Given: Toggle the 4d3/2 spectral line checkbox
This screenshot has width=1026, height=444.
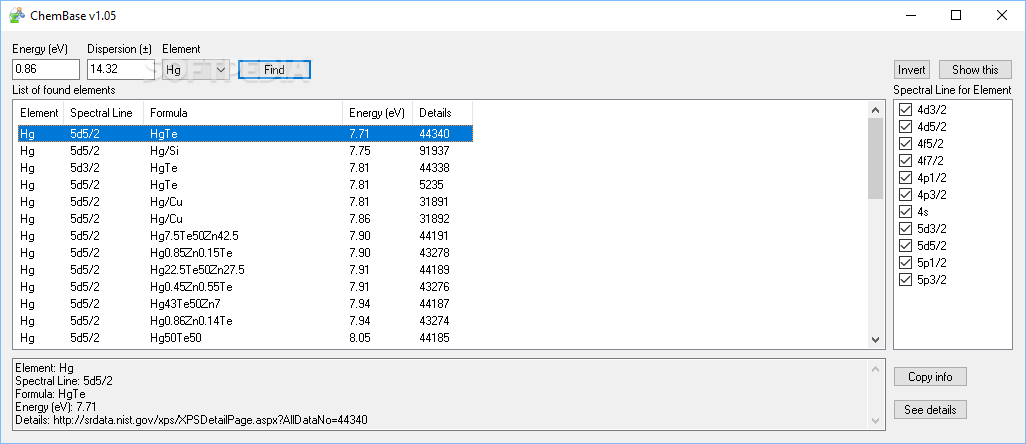Looking at the screenshot, I should tap(906, 109).
